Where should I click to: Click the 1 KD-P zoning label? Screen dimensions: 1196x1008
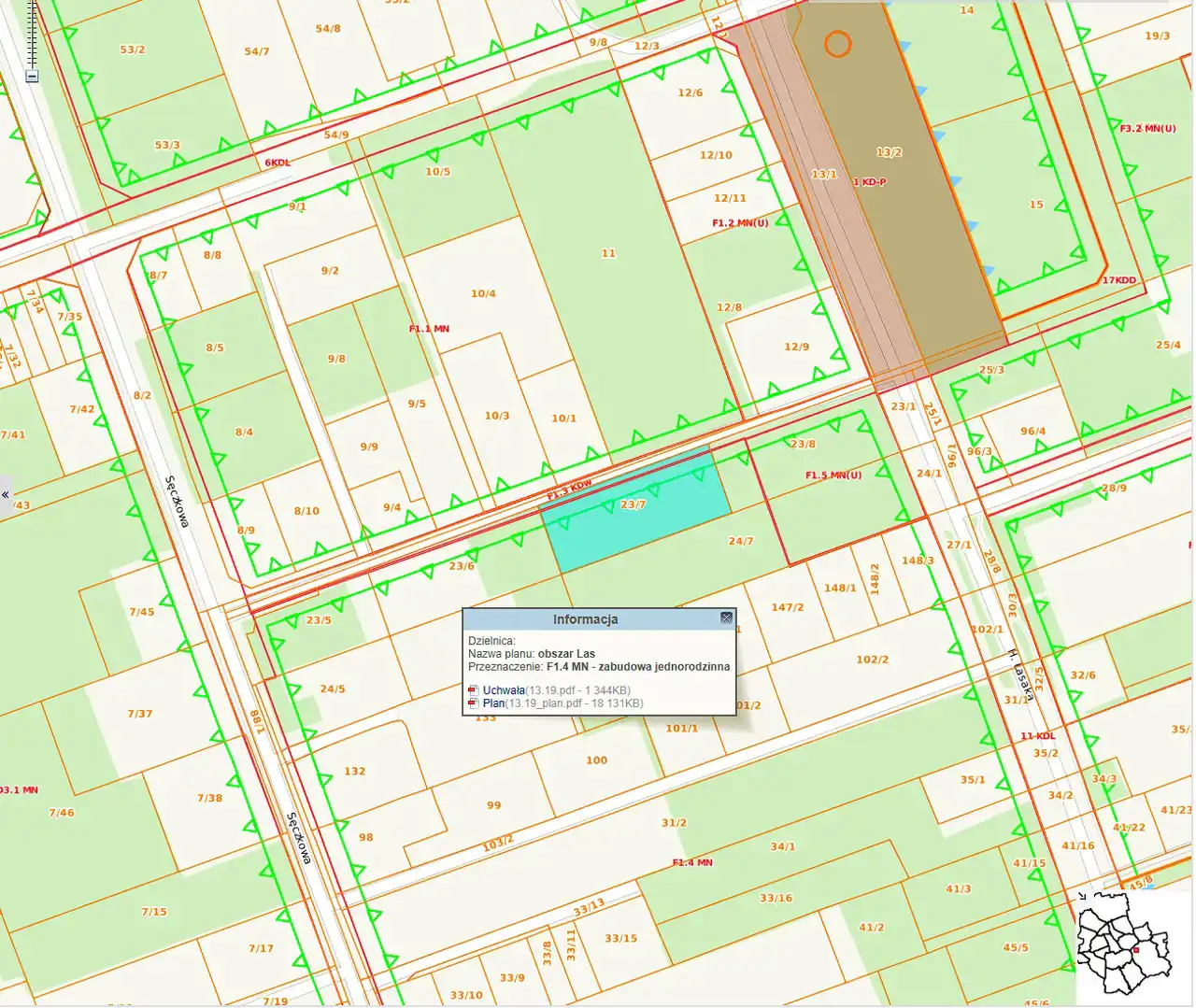click(870, 182)
